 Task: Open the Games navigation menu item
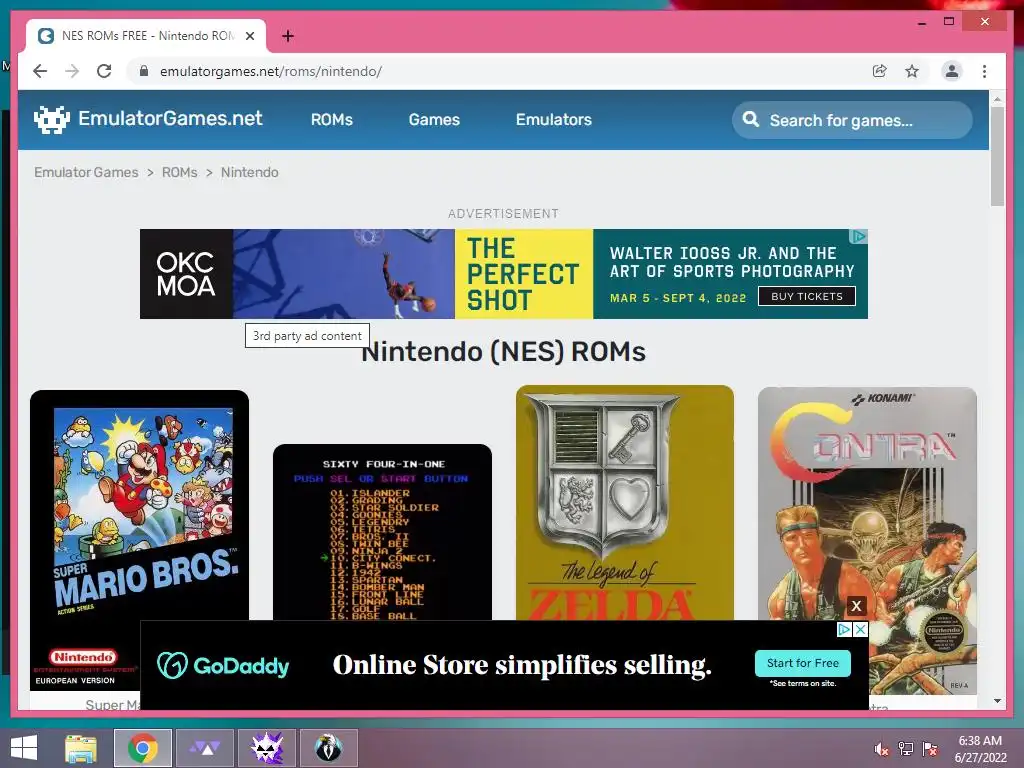tap(434, 120)
